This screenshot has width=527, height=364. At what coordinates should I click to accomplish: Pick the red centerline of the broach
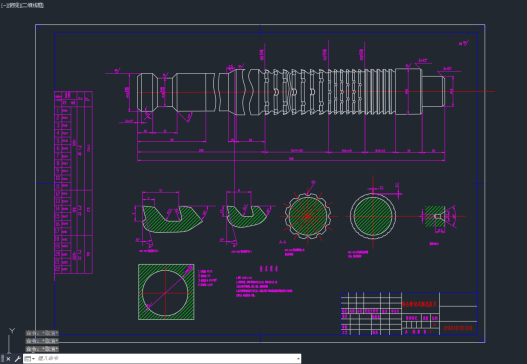pos(316,92)
